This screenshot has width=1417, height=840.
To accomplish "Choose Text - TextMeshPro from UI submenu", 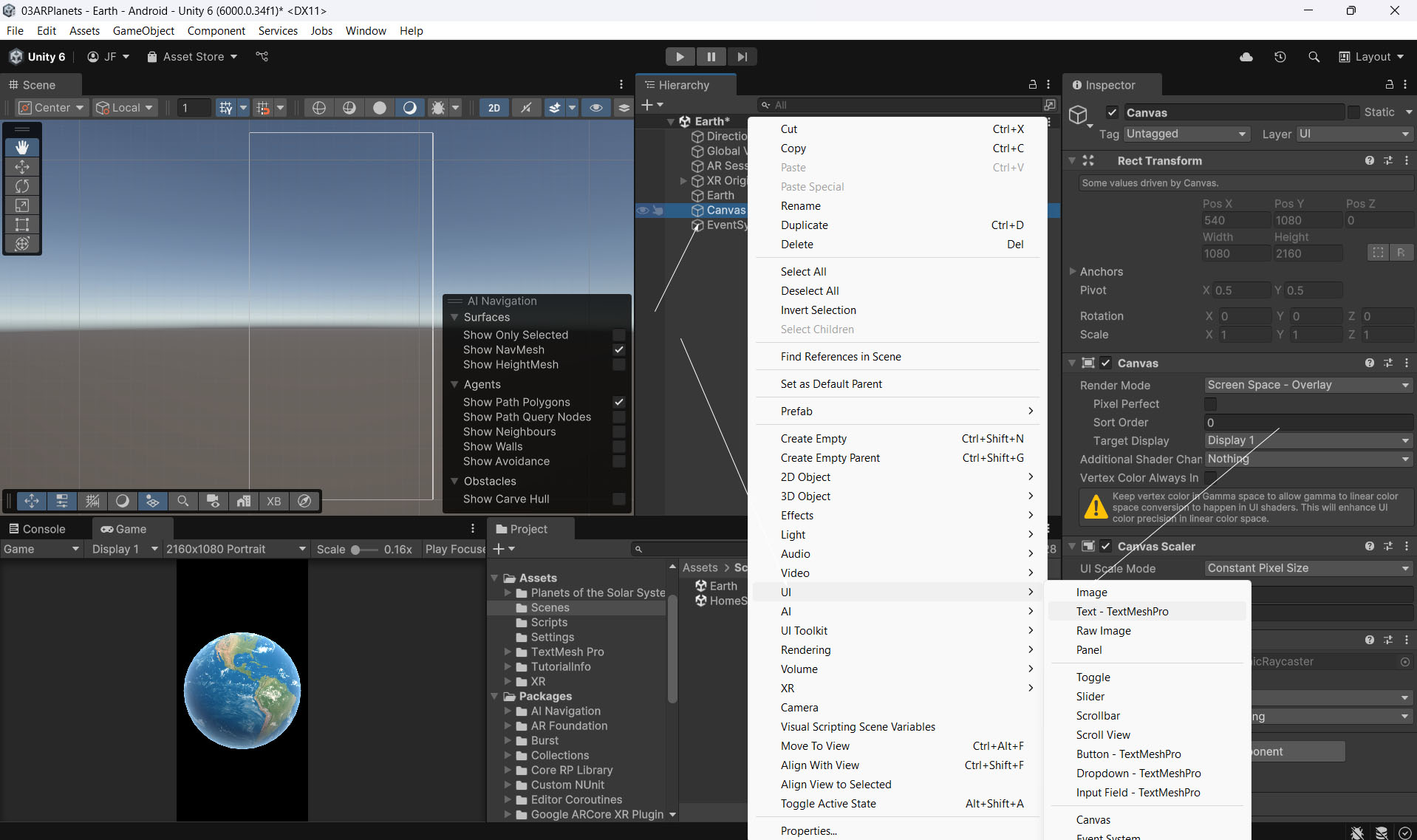I will [x=1122, y=612].
